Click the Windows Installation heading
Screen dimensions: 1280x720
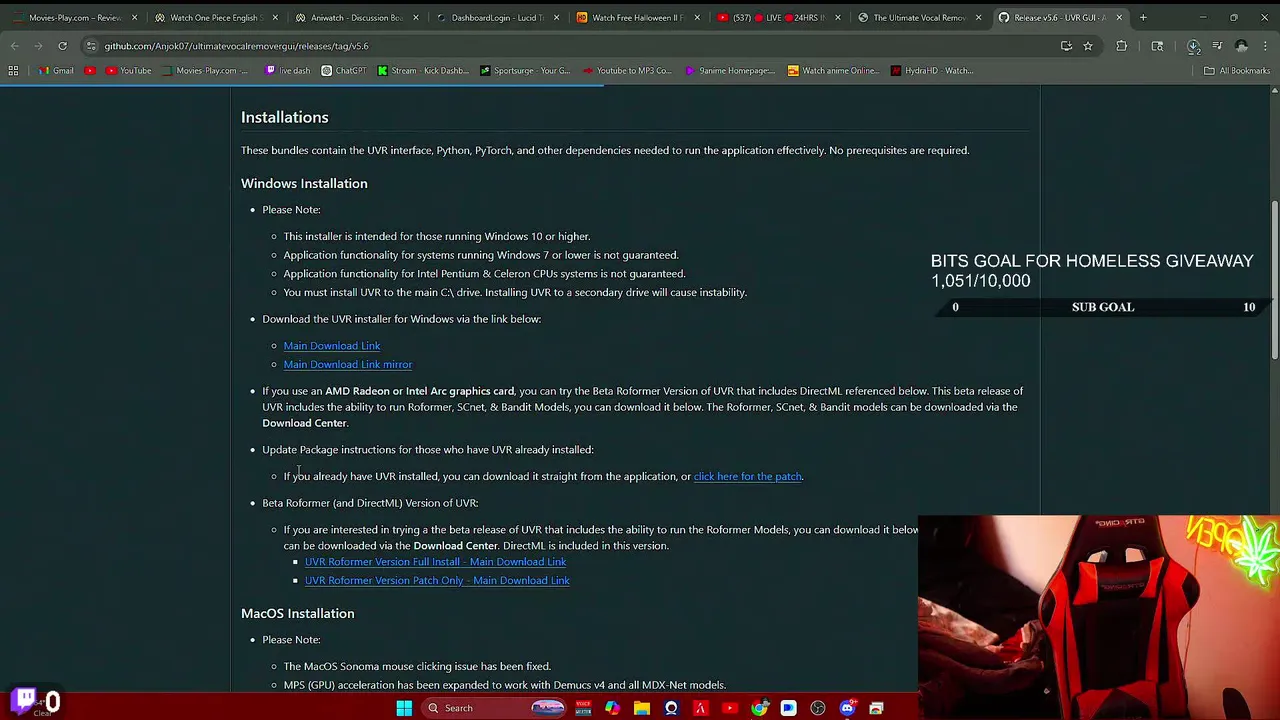click(304, 184)
